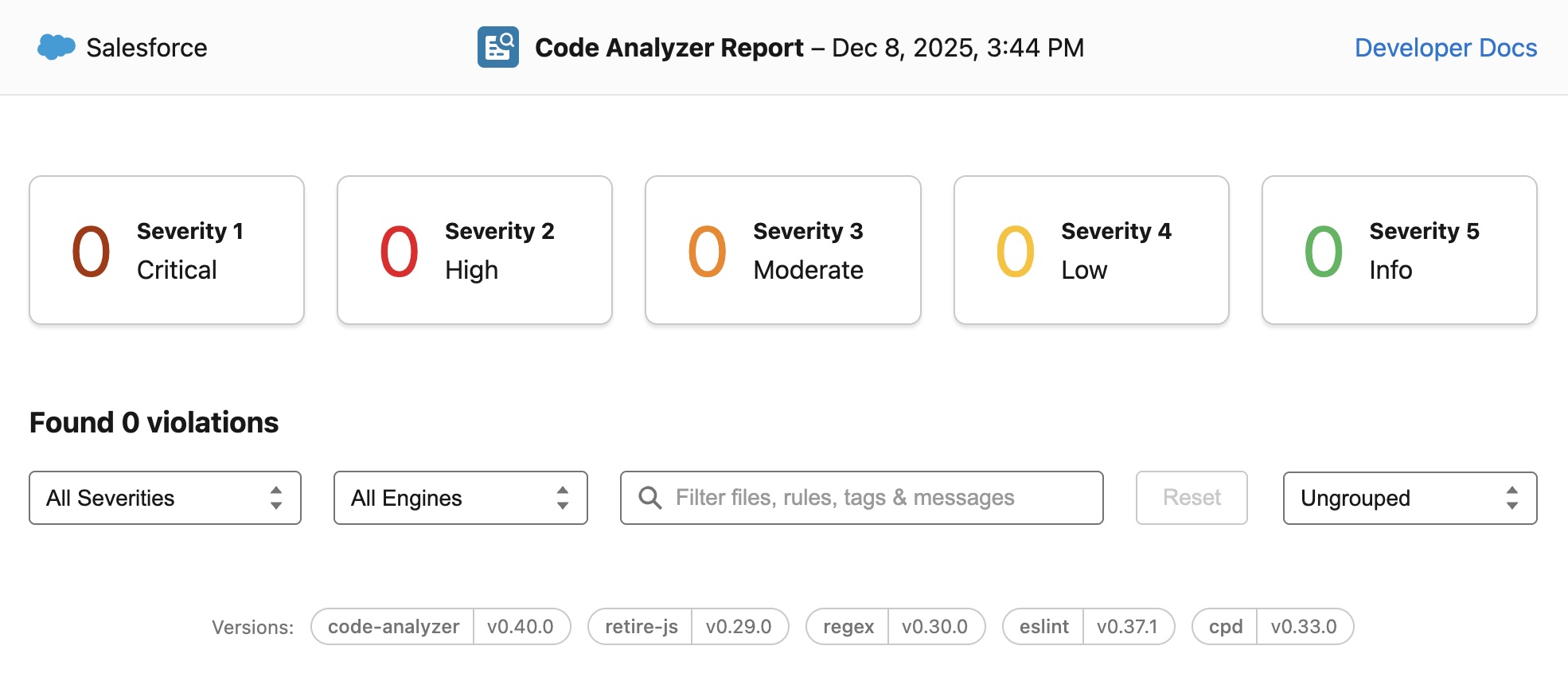The height and width of the screenshot is (677, 1568).
Task: Click the search magnifier icon in filter box
Action: pyautogui.click(x=650, y=498)
